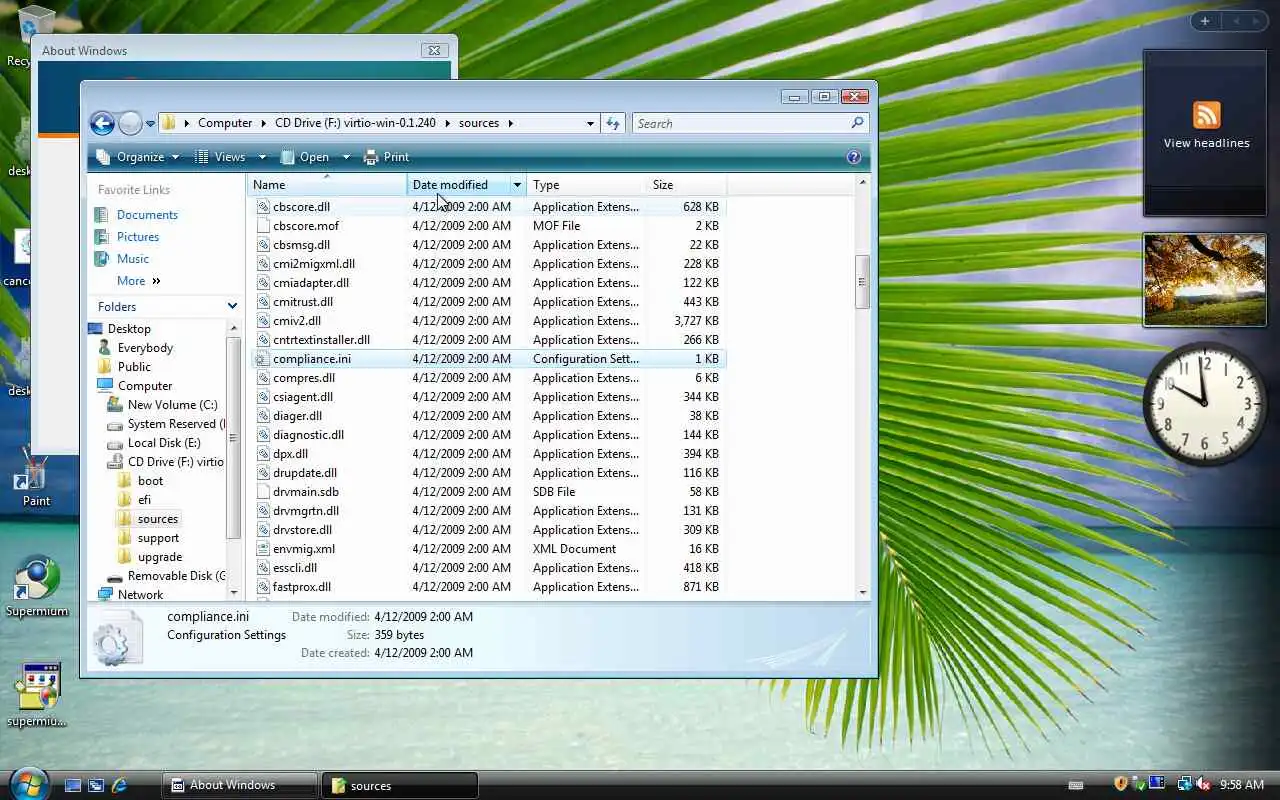
Task: Select Public folder in tree
Action: tap(134, 367)
